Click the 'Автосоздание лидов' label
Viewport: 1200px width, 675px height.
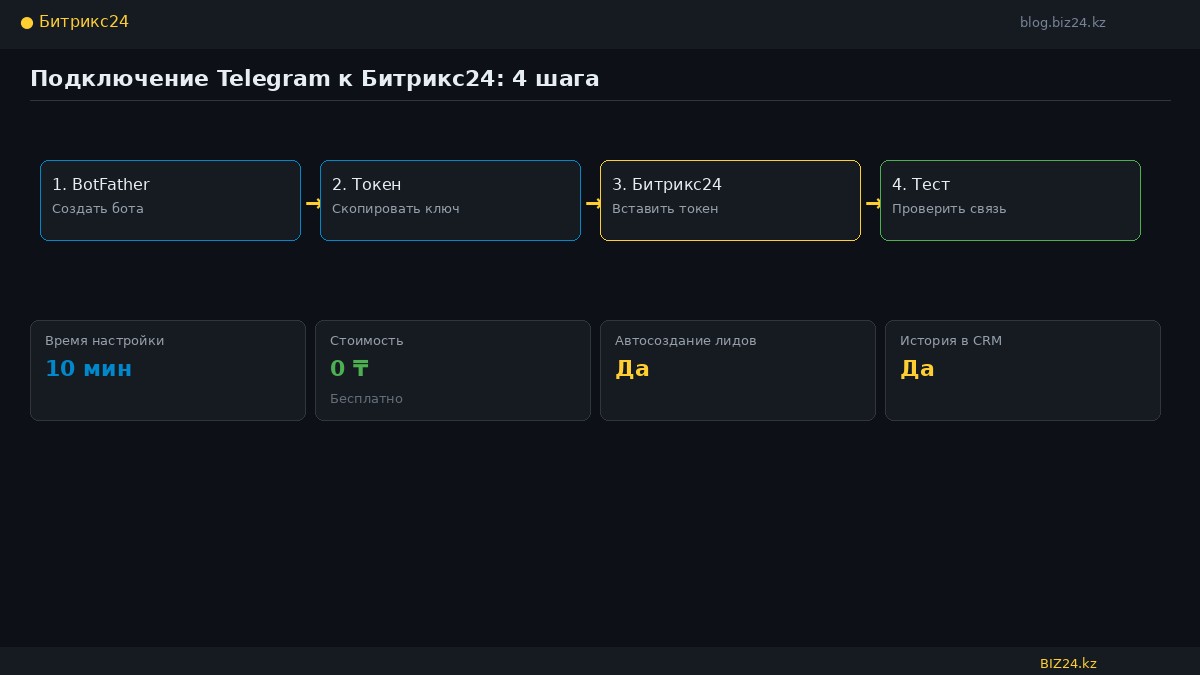[x=686, y=341]
